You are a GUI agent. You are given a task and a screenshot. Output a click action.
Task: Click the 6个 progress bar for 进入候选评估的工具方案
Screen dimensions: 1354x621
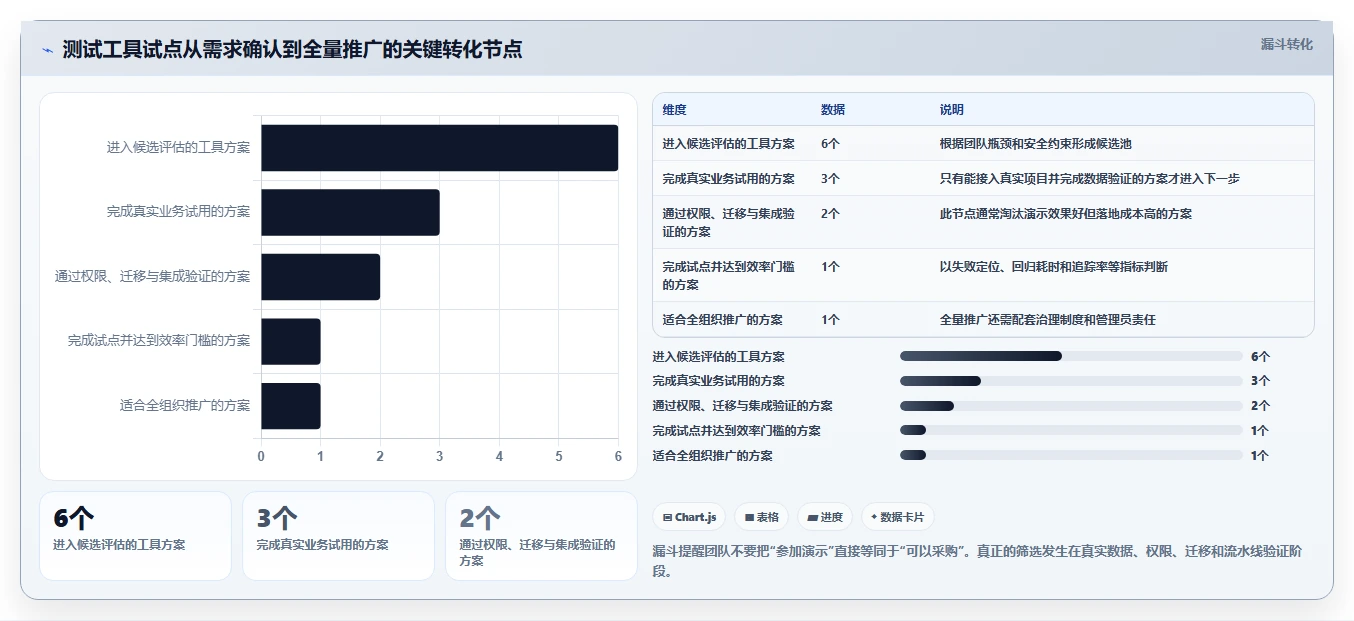[x=1071, y=356]
